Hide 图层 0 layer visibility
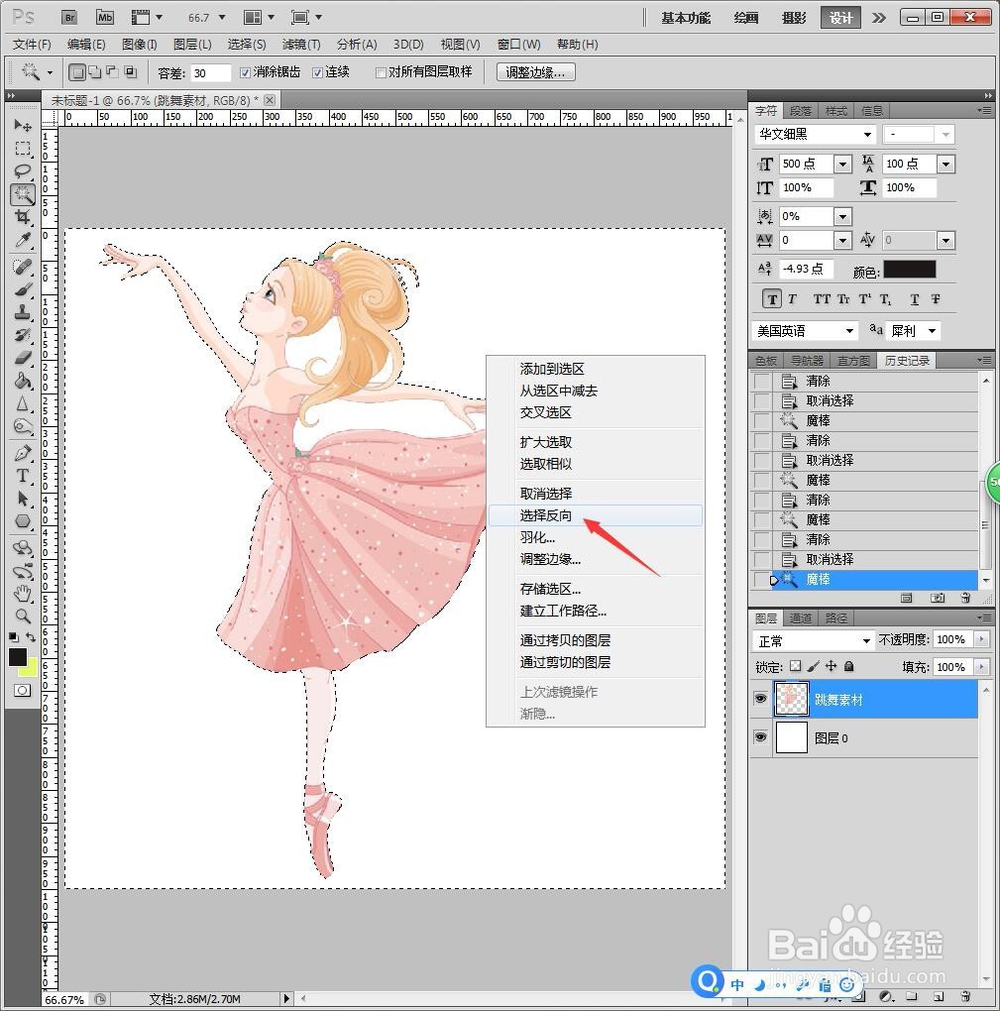The height and width of the screenshot is (1011, 1000). point(761,737)
